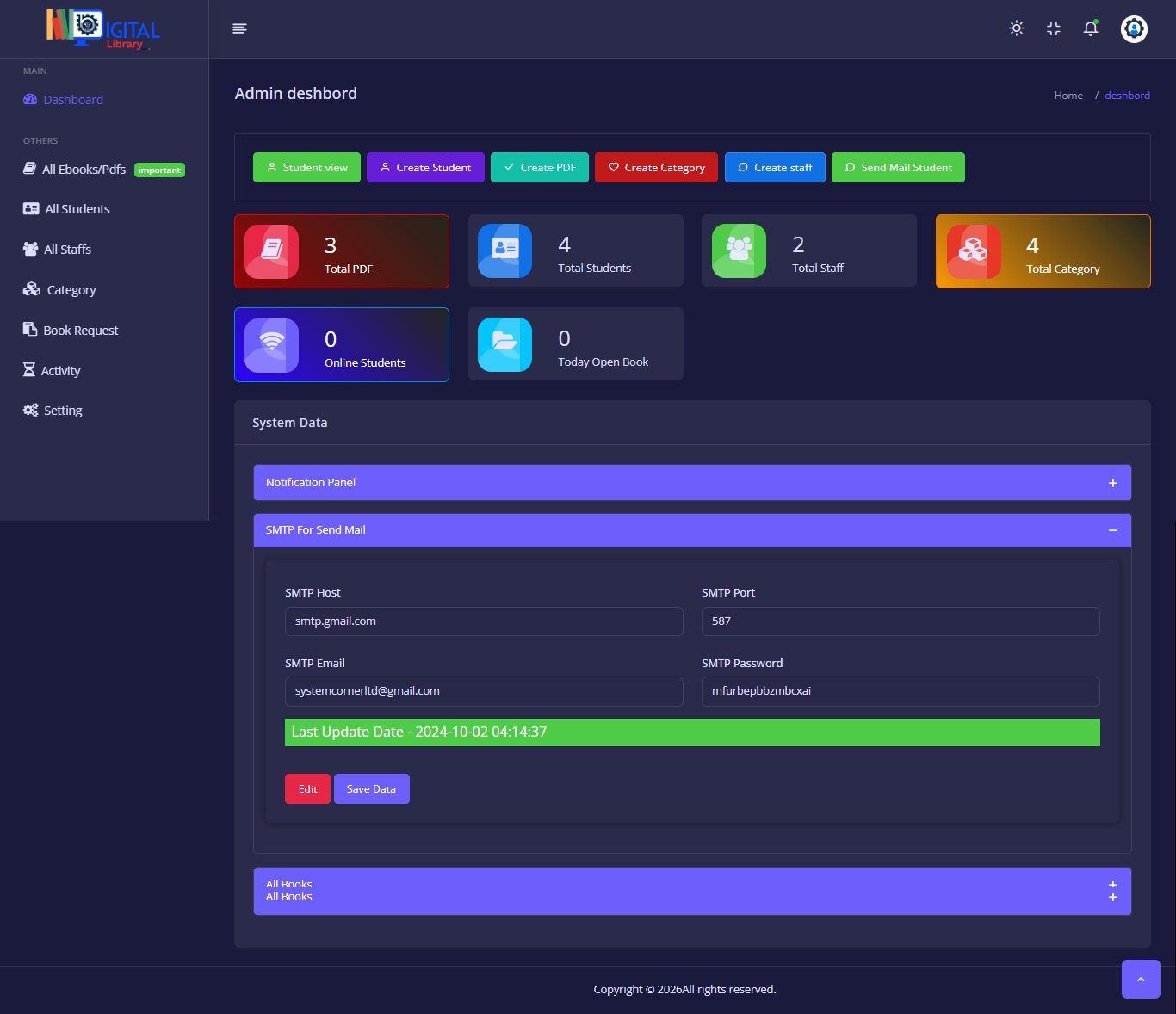Click into the SMTP Port field
Viewport: 1176px width, 1014px height.
(x=901, y=621)
